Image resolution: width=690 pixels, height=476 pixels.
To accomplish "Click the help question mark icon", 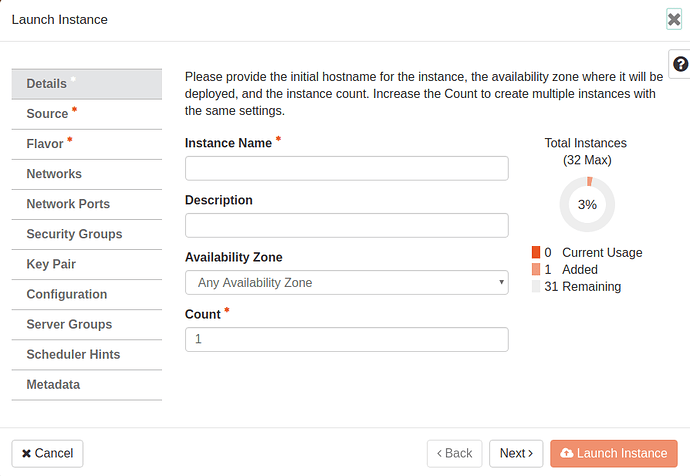I will tap(680, 64).
